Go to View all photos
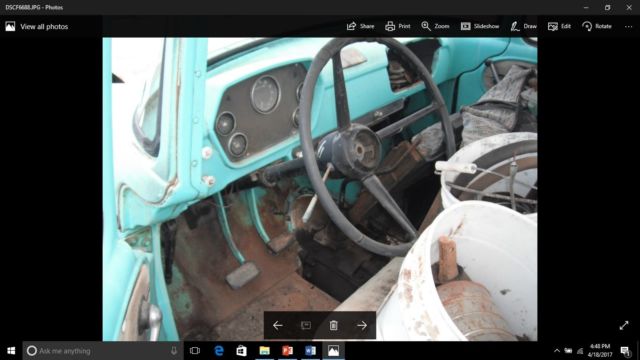The width and height of the screenshot is (640, 360). pos(37,27)
